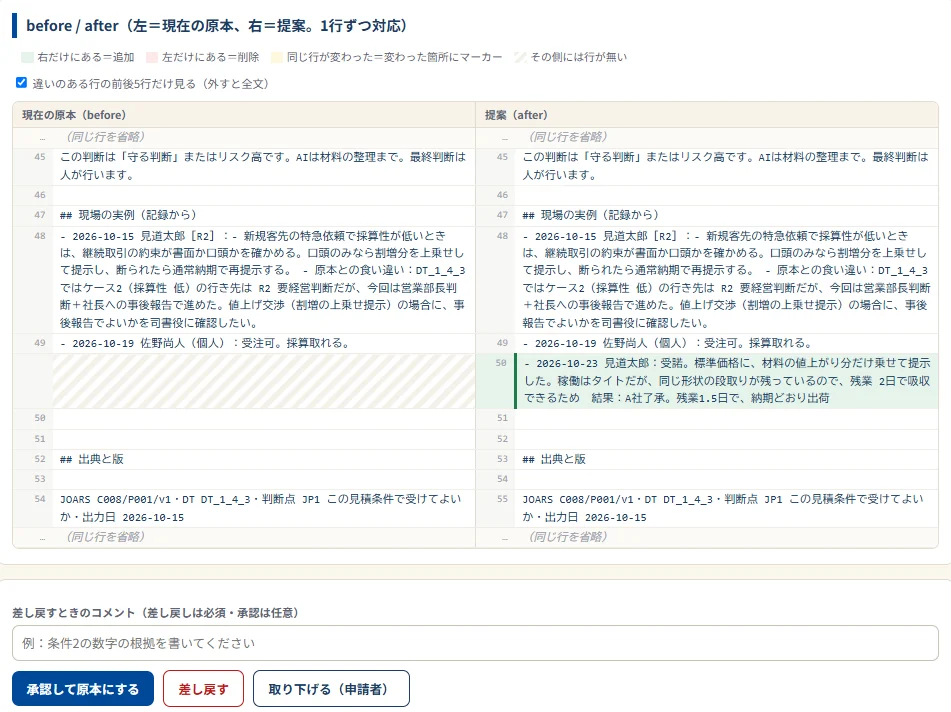Click the hatched empty placeholder row in before pane
Viewport: 951px width, 712px height.
pos(263,381)
